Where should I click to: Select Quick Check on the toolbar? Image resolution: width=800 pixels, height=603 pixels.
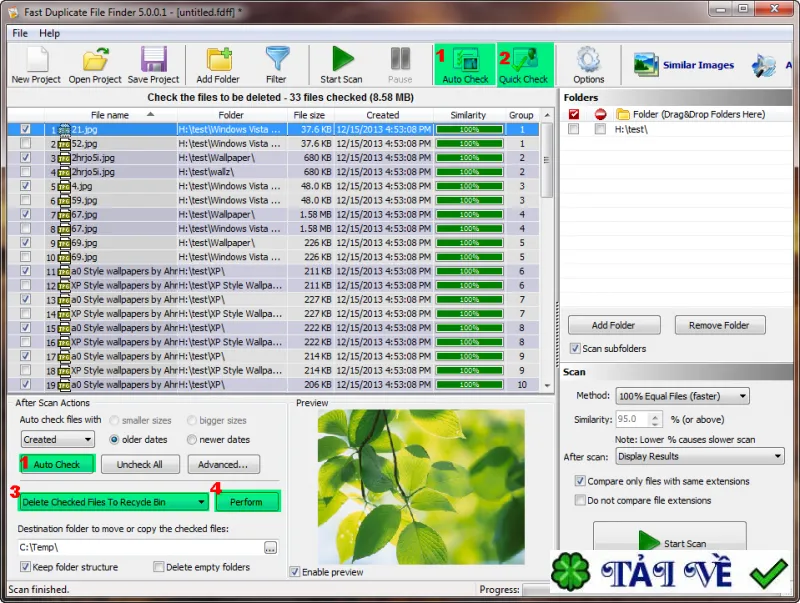[524, 62]
